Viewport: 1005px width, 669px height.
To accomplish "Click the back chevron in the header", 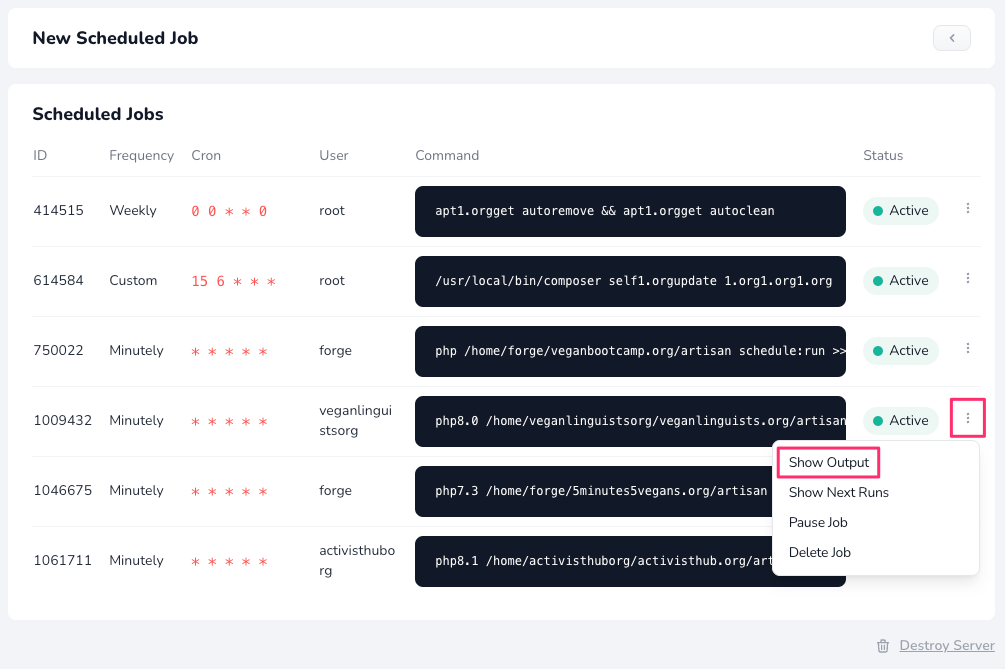I will tap(950, 37).
